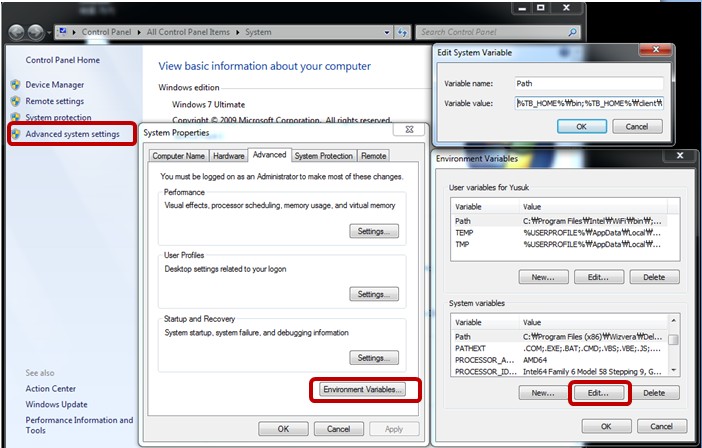Click the Environment Variables button
This screenshot has height=448, width=702.
click(362, 389)
